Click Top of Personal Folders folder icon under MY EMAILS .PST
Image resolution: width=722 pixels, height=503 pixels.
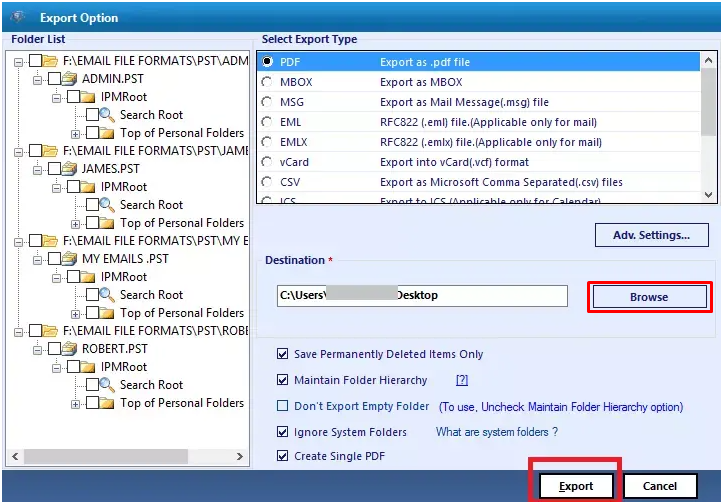pos(107,313)
